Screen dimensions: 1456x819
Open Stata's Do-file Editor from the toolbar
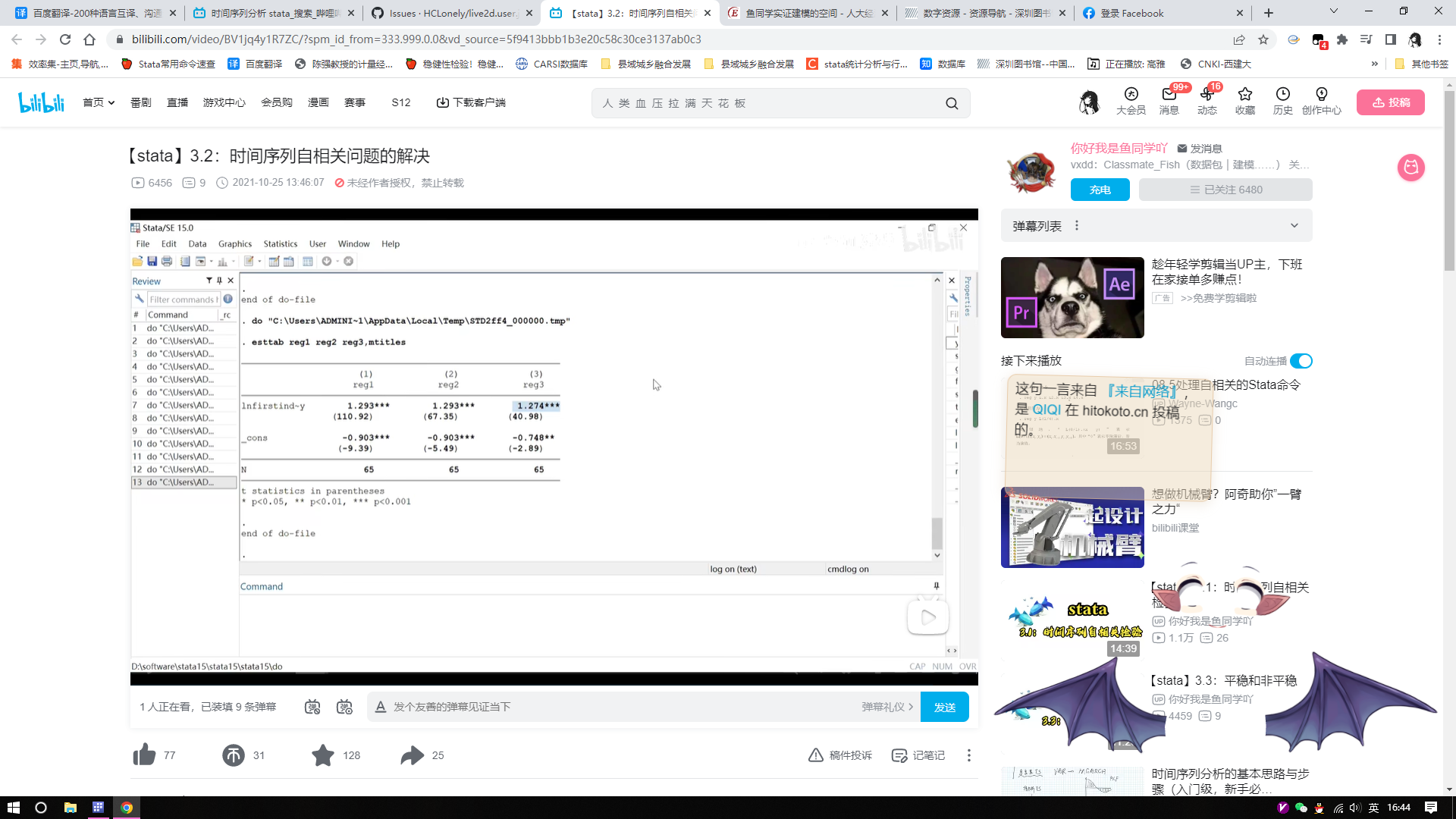[250, 261]
